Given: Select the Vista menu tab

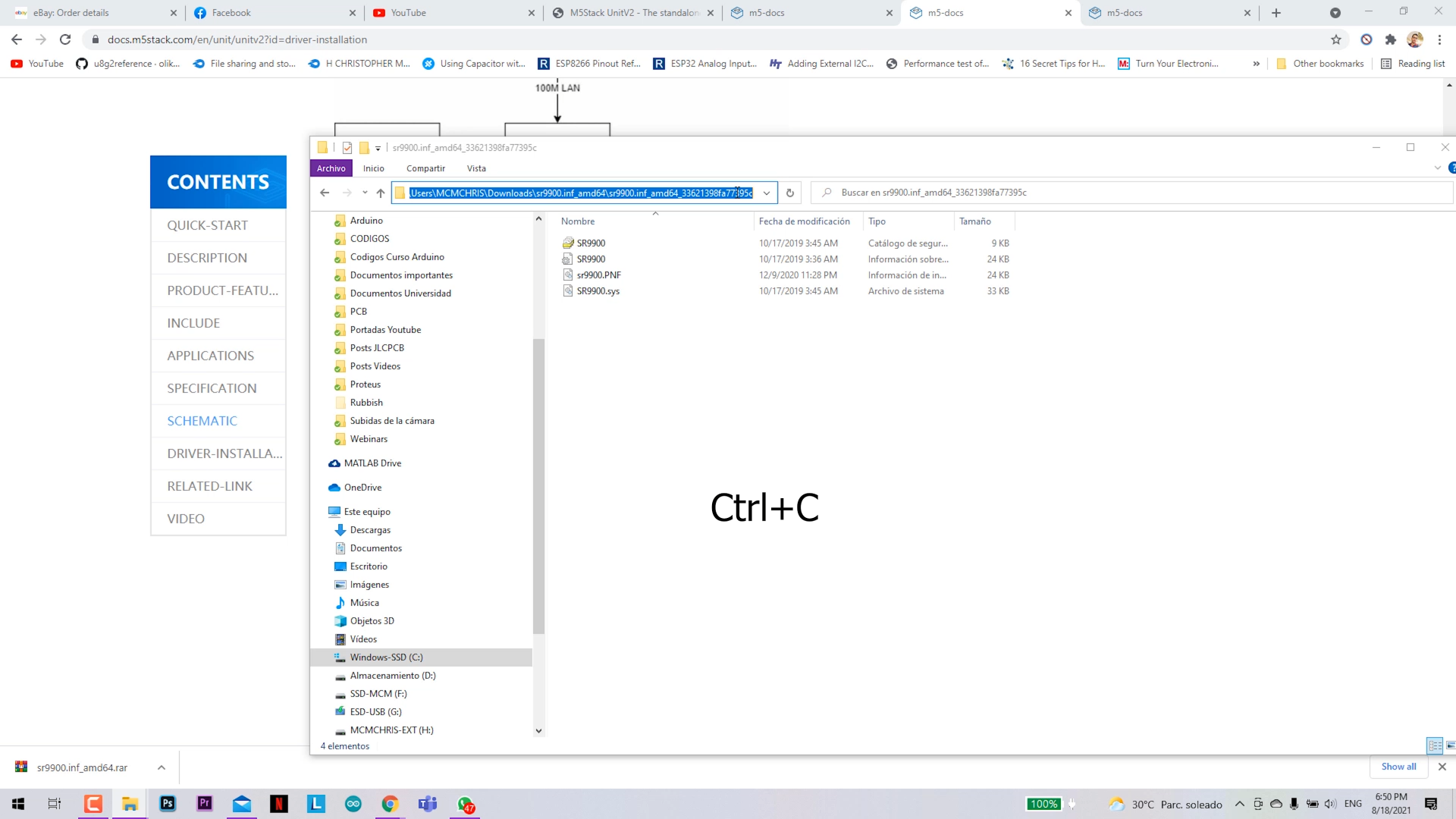Looking at the screenshot, I should pos(477,168).
